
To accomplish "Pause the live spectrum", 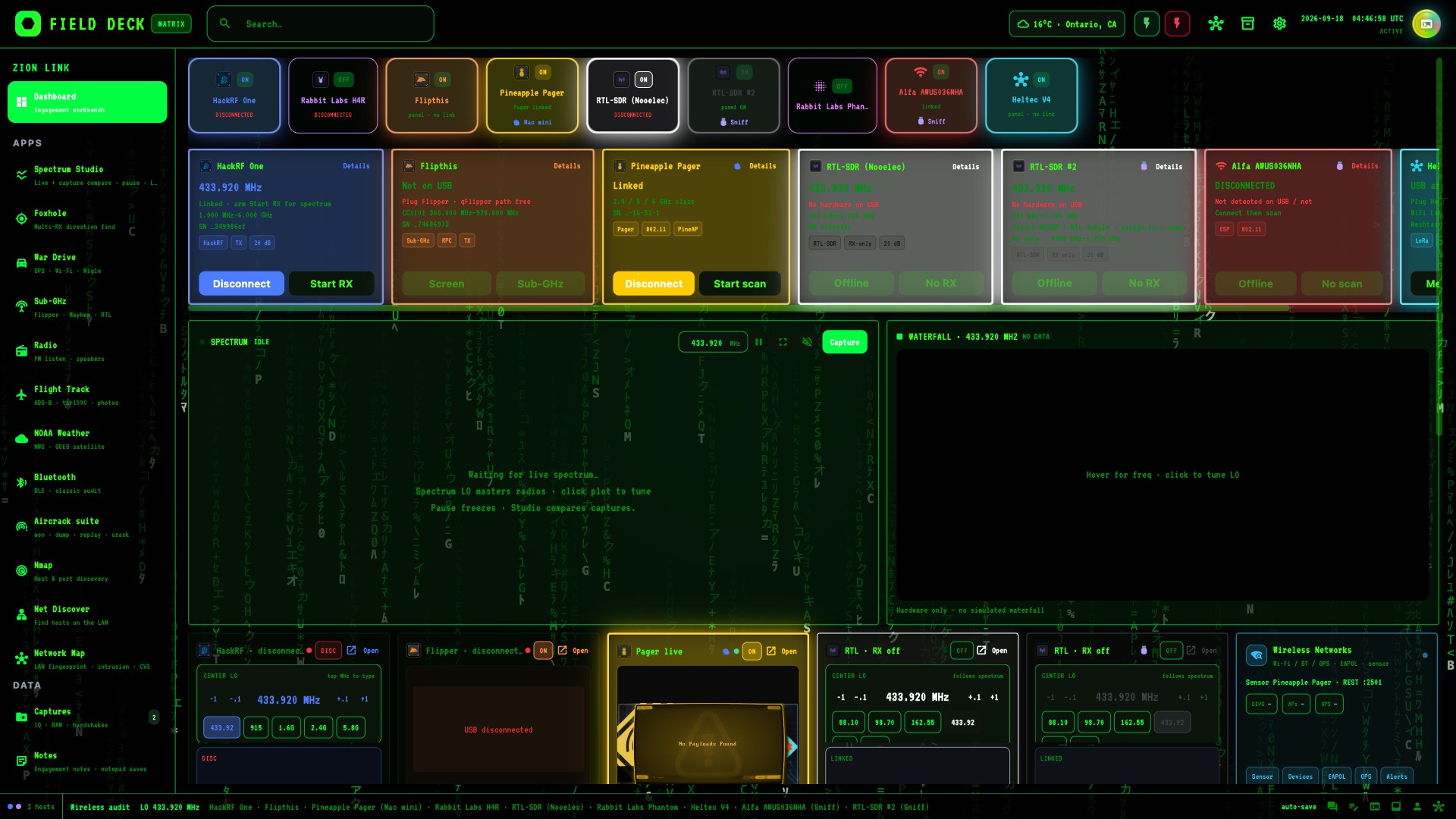I will (758, 342).
